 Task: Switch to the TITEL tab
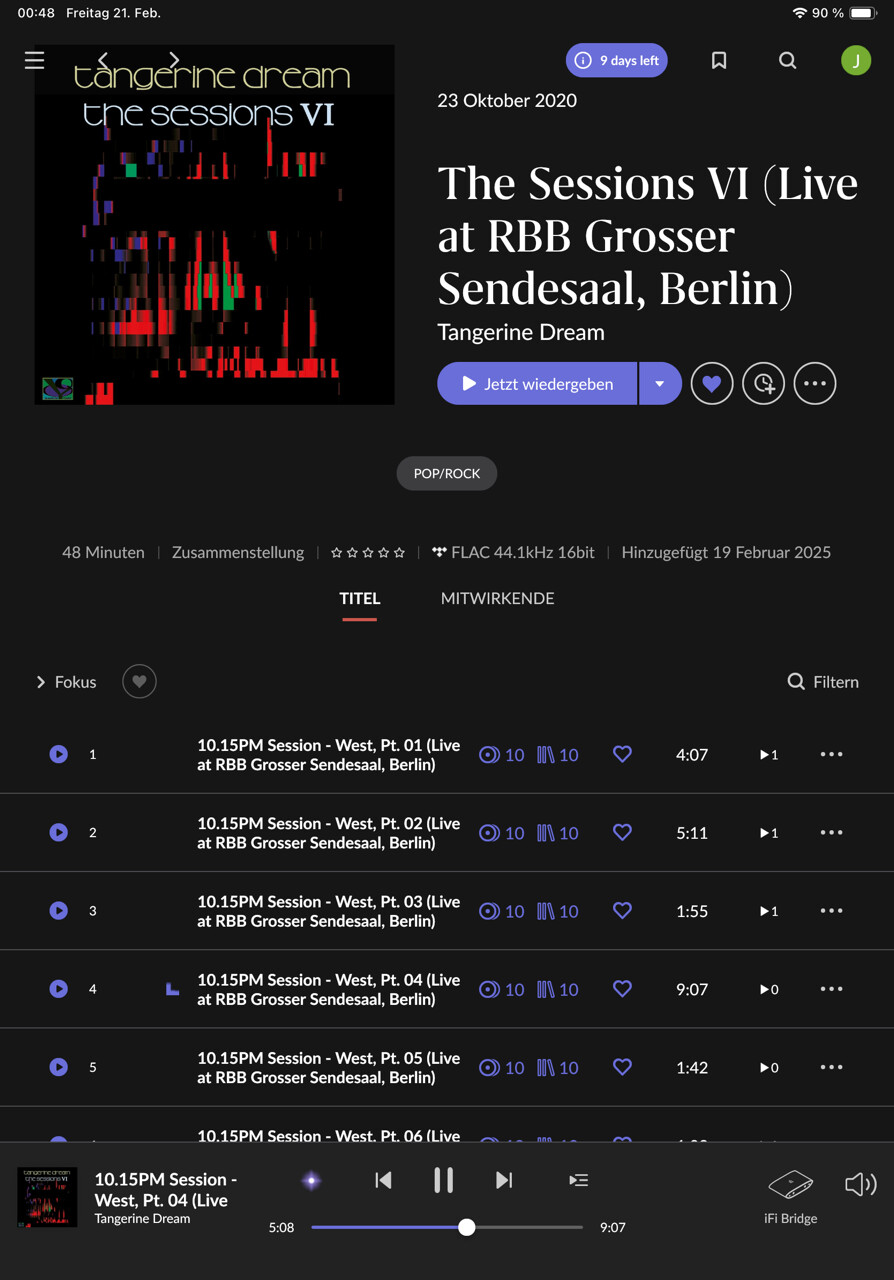pyautogui.click(x=360, y=598)
